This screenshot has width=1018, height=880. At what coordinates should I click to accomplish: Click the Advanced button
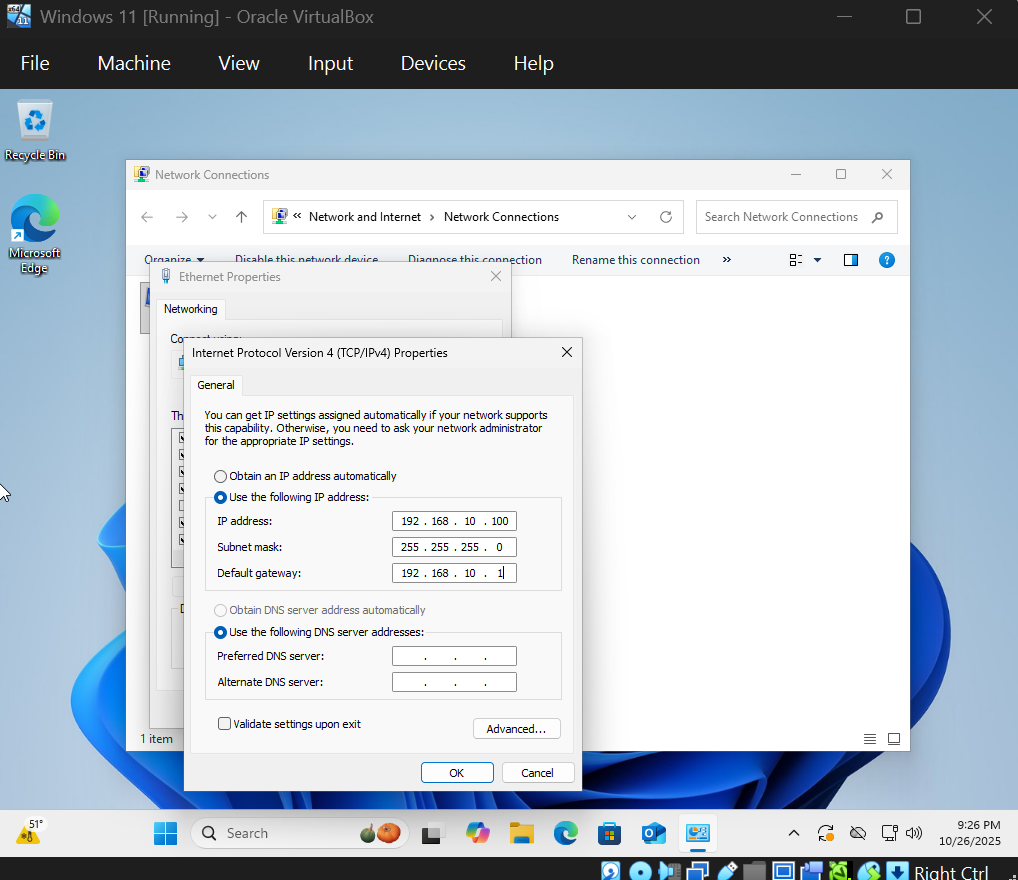[x=516, y=728]
